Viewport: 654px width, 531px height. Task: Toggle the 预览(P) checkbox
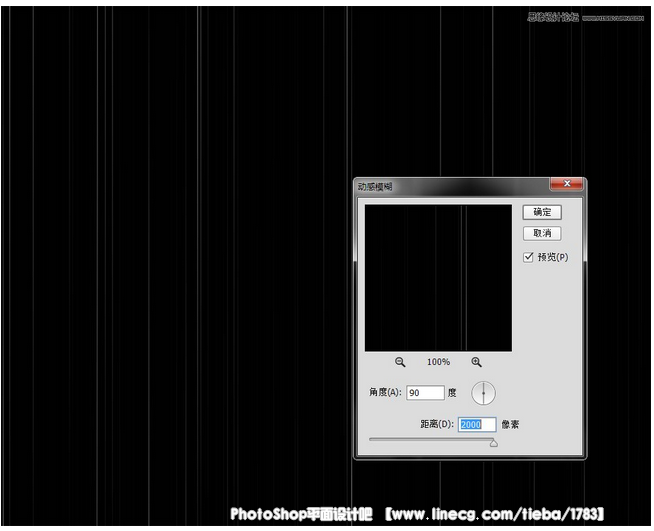(529, 257)
